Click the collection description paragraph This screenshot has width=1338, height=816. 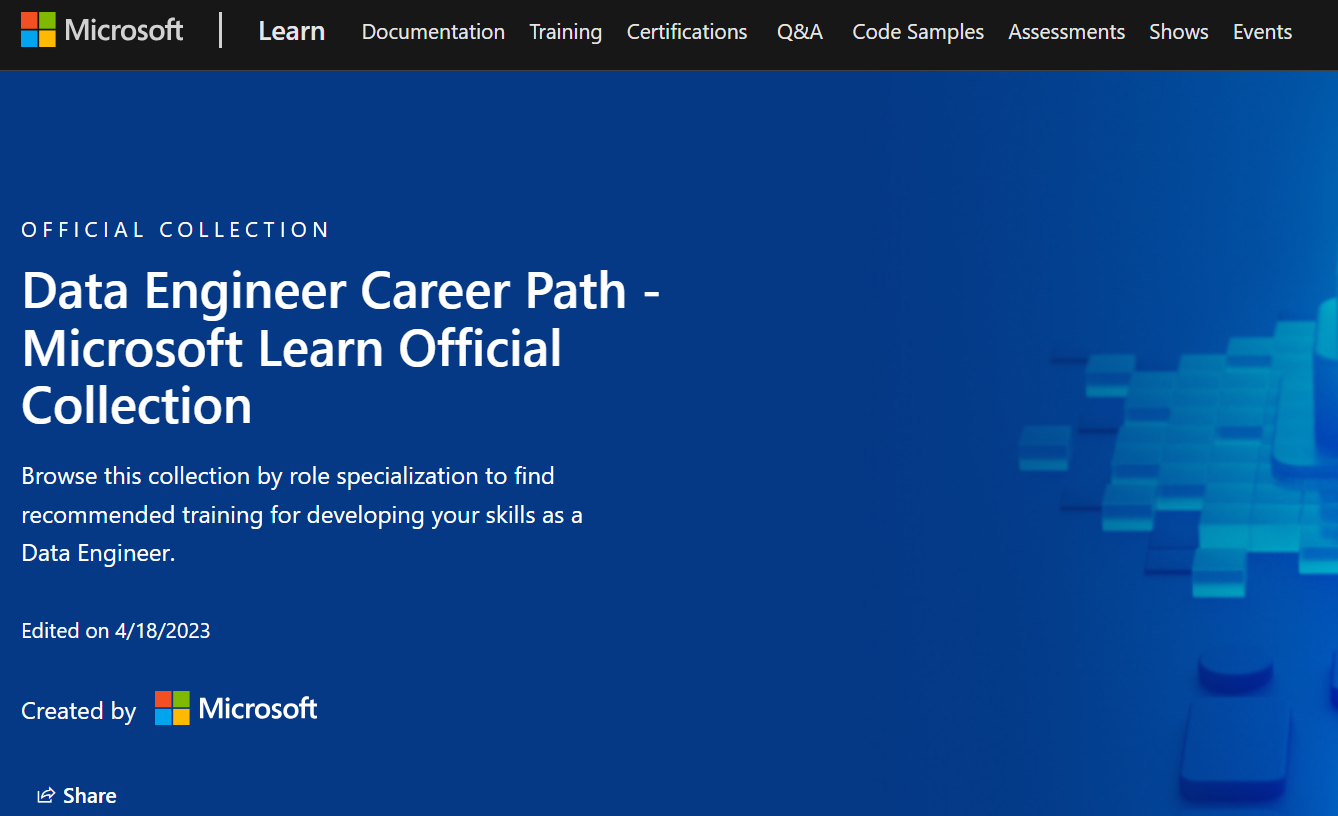click(x=300, y=513)
